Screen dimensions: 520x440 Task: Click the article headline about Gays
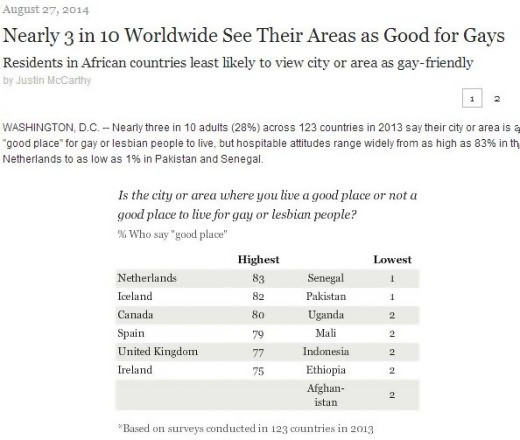pyautogui.click(x=254, y=36)
